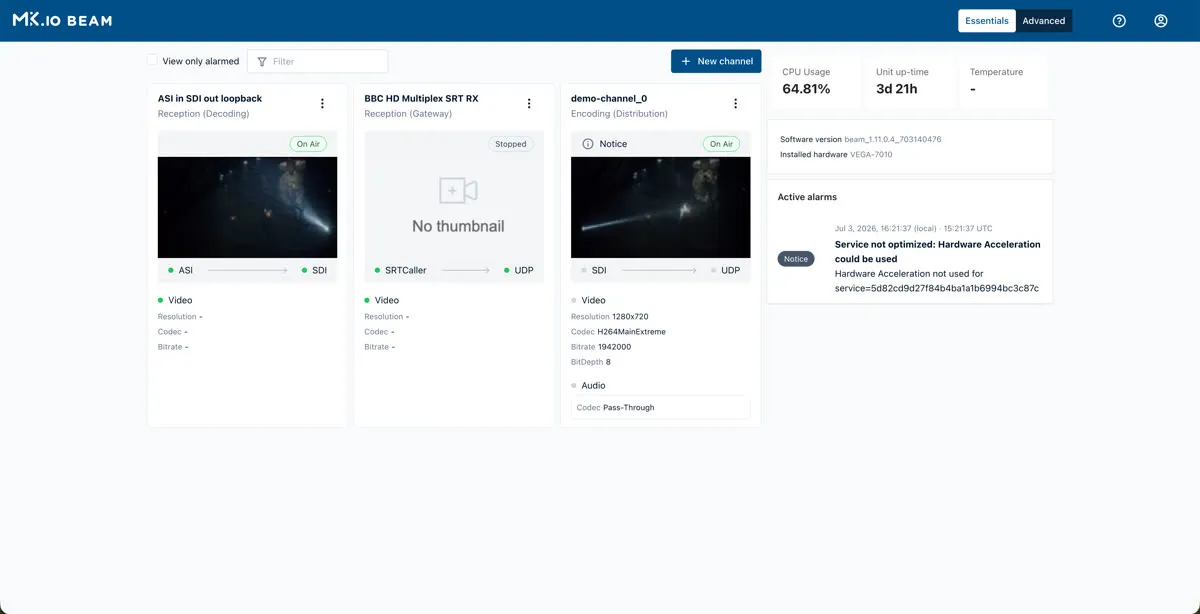Click the plus icon on New channel
Screen dimensions: 1200x614
click(685, 61)
